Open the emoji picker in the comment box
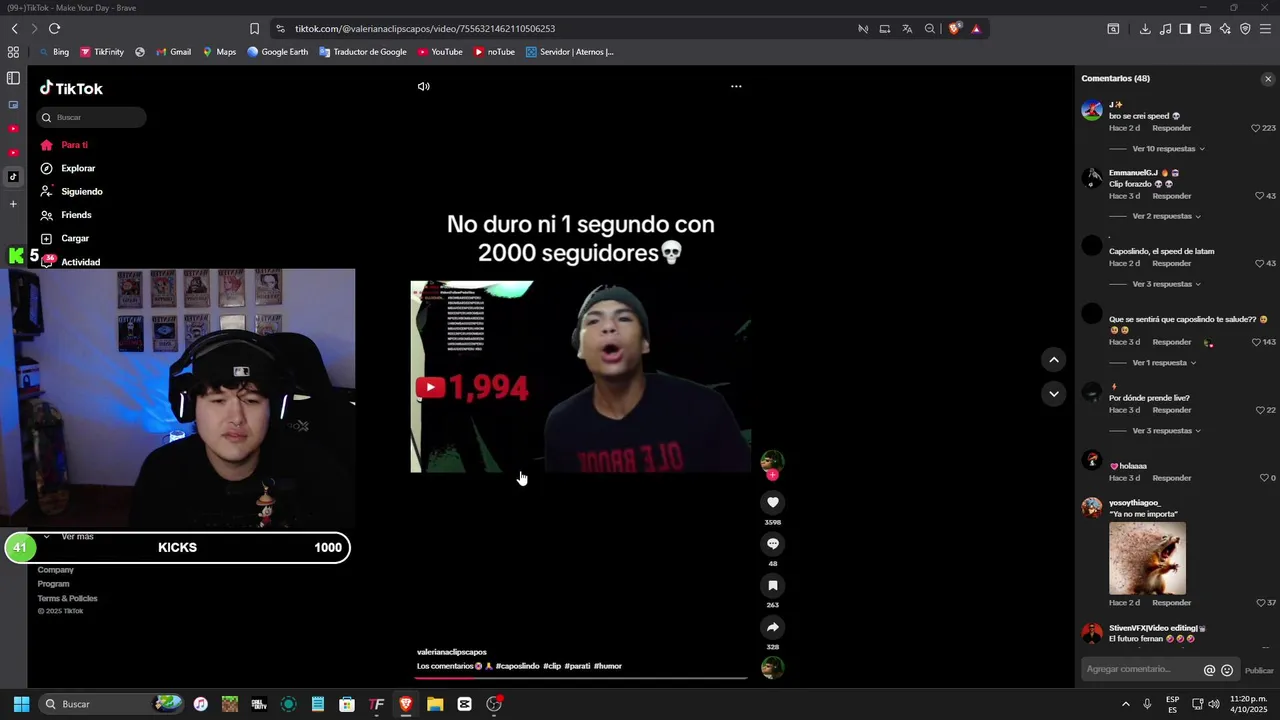Screen dimensions: 1280x720 click(1227, 670)
